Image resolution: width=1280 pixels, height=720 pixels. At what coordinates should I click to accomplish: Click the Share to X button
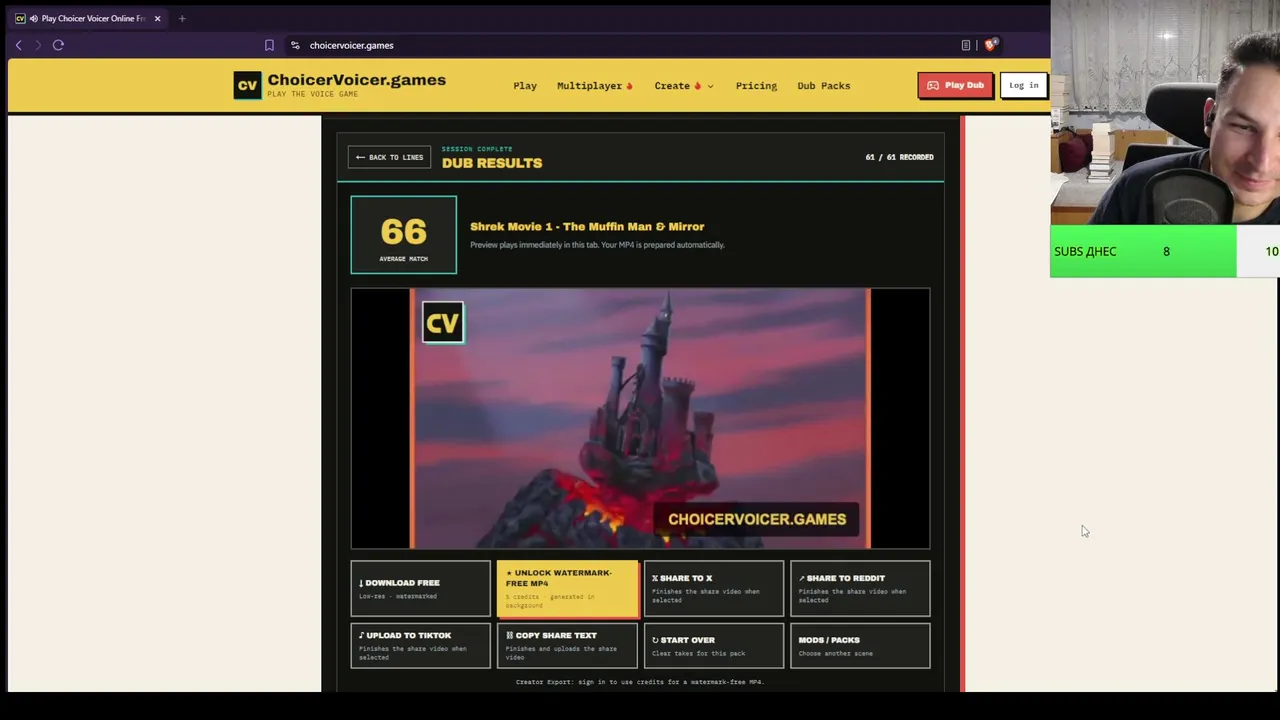(714, 588)
